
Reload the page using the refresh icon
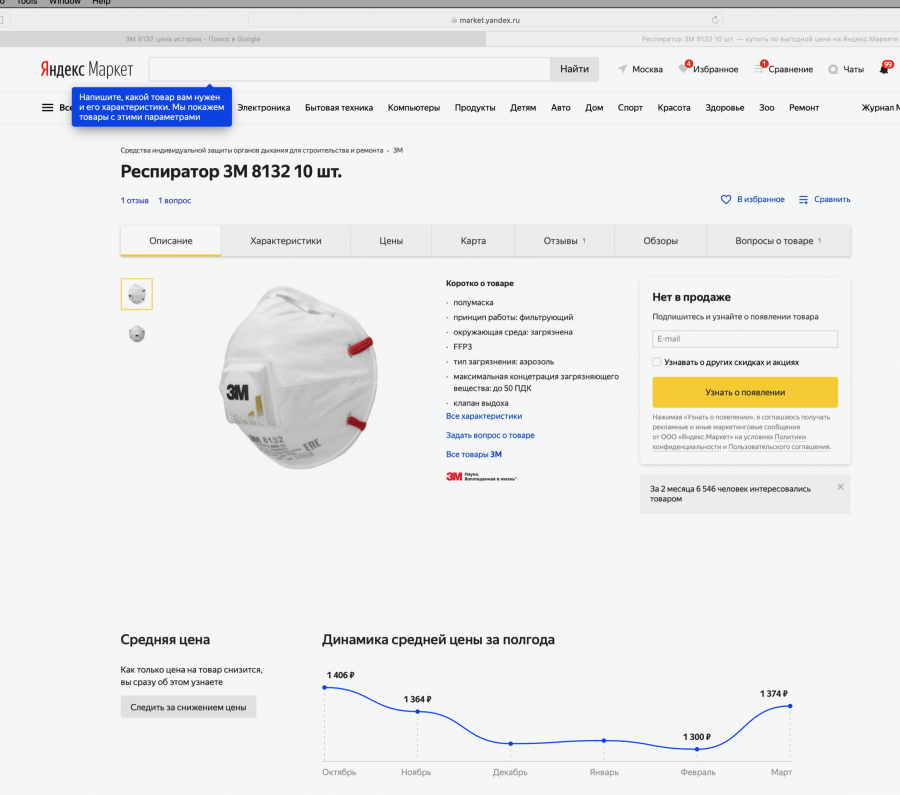click(x=715, y=19)
